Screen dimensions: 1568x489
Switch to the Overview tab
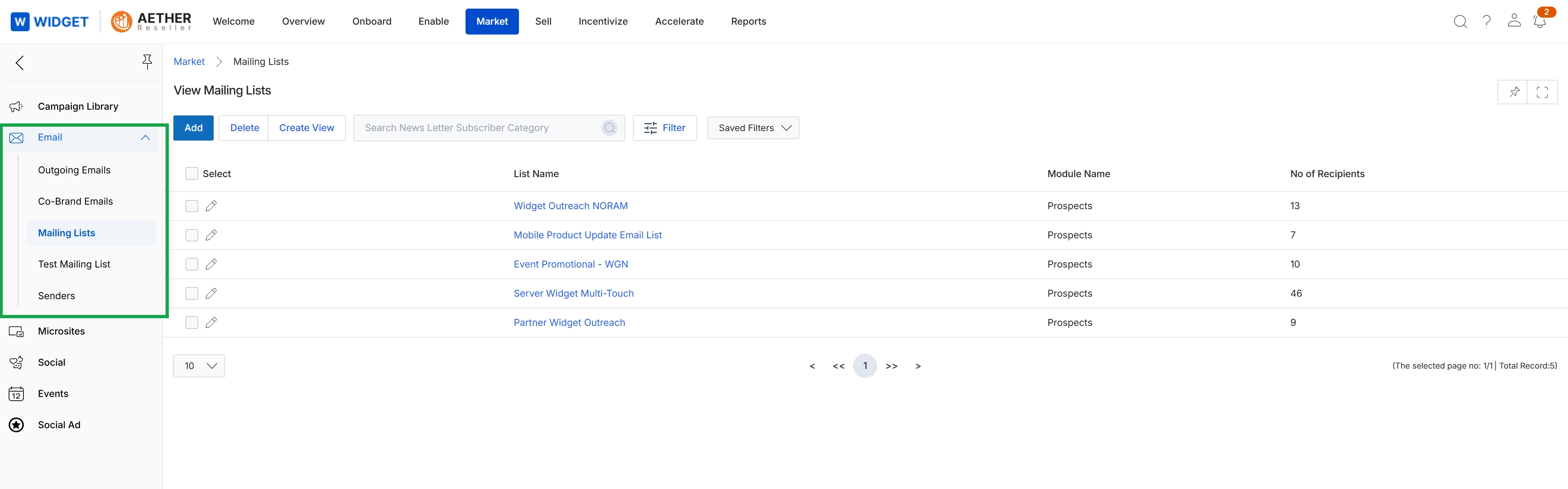[x=303, y=22]
